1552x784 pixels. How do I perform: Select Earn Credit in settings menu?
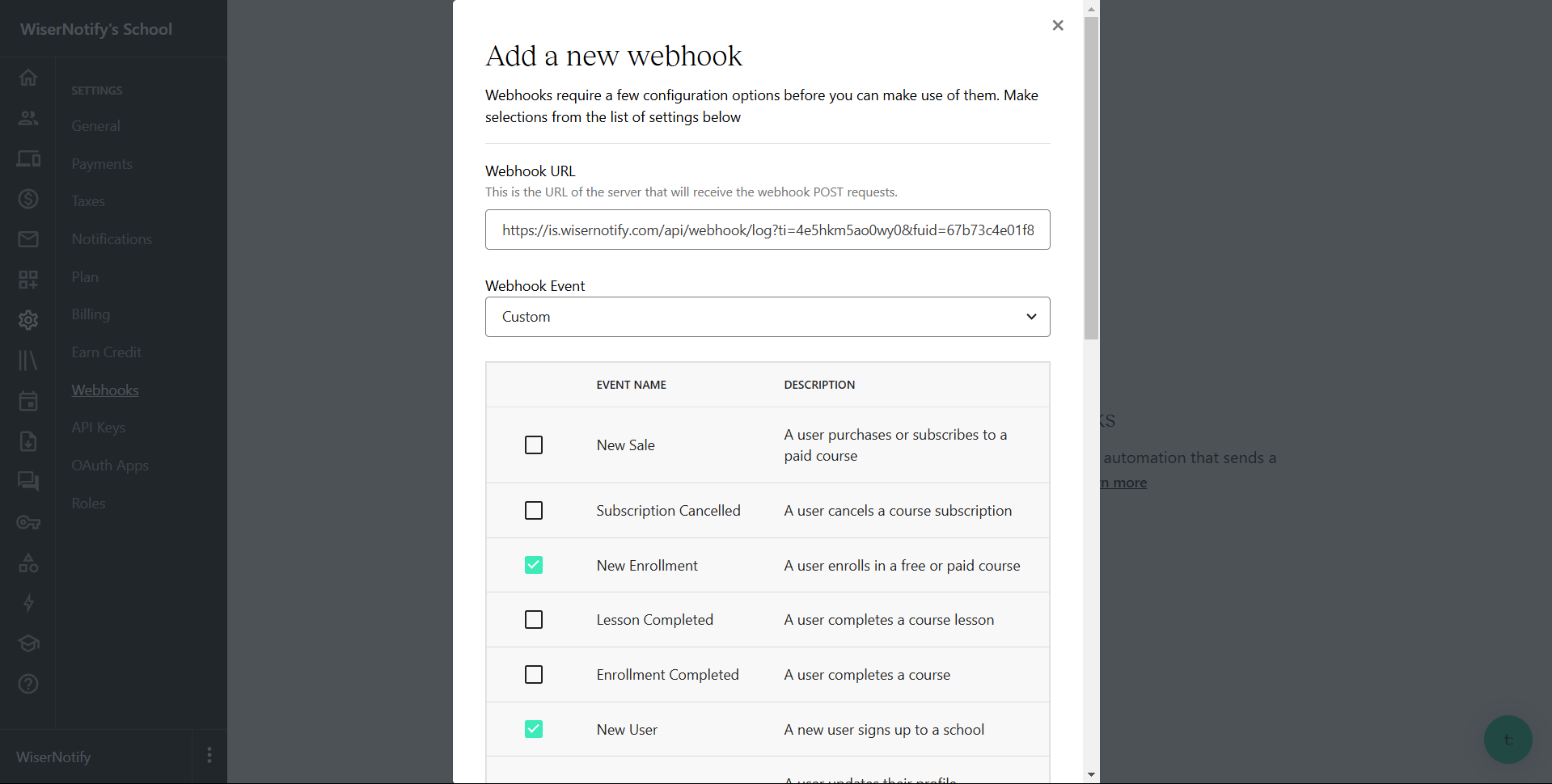(x=106, y=352)
